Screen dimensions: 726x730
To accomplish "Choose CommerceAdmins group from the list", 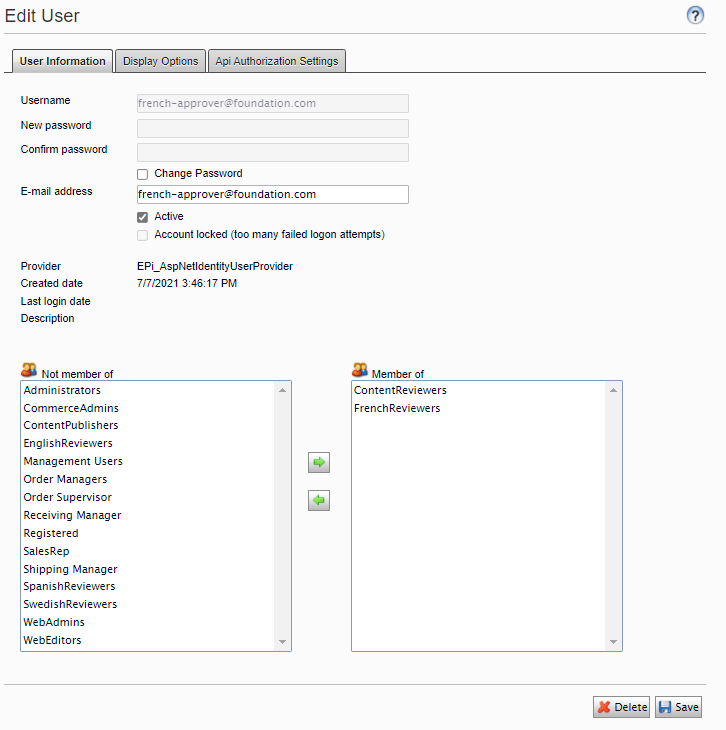I will (x=71, y=408).
